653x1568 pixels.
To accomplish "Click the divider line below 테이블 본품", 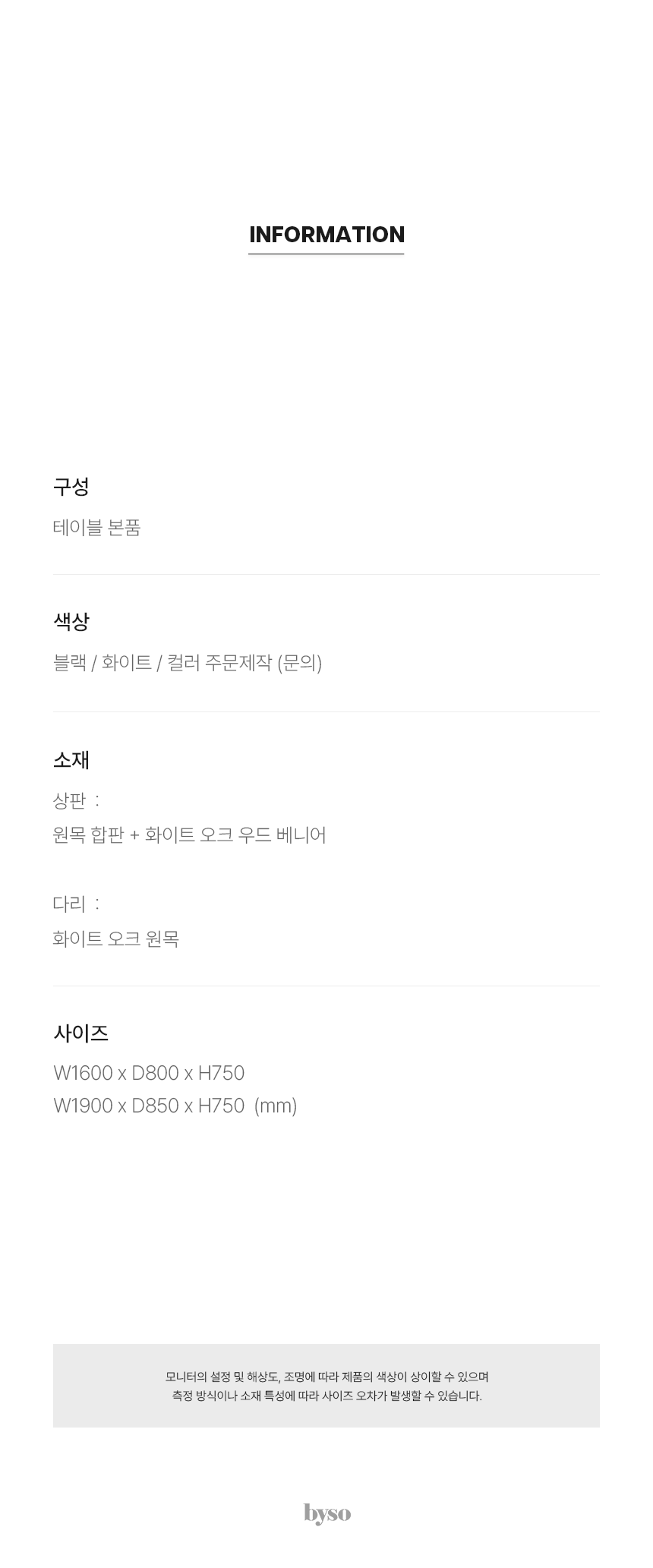I will click(326, 574).
